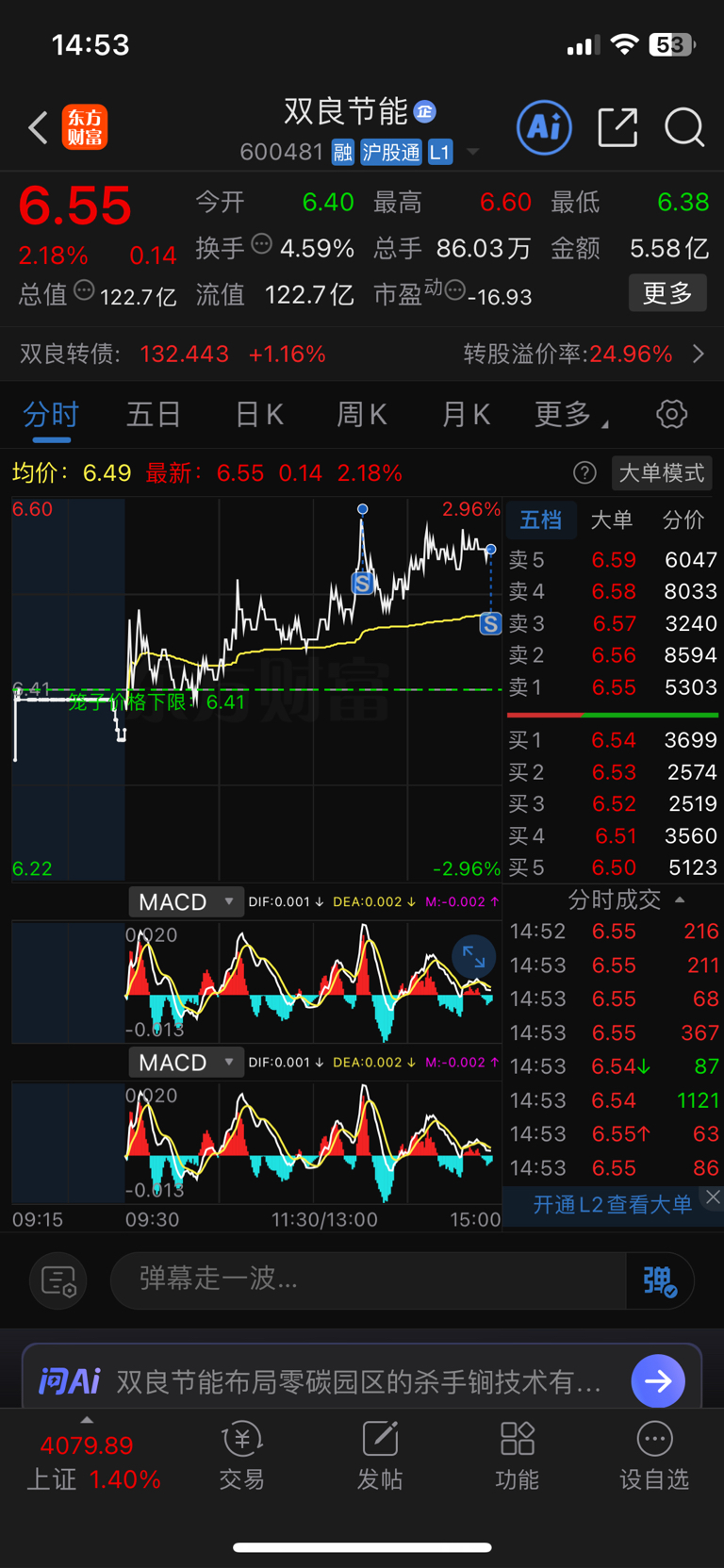Tap the 设自选 watchlist icon
The image size is (724, 1568).
tap(654, 1456)
